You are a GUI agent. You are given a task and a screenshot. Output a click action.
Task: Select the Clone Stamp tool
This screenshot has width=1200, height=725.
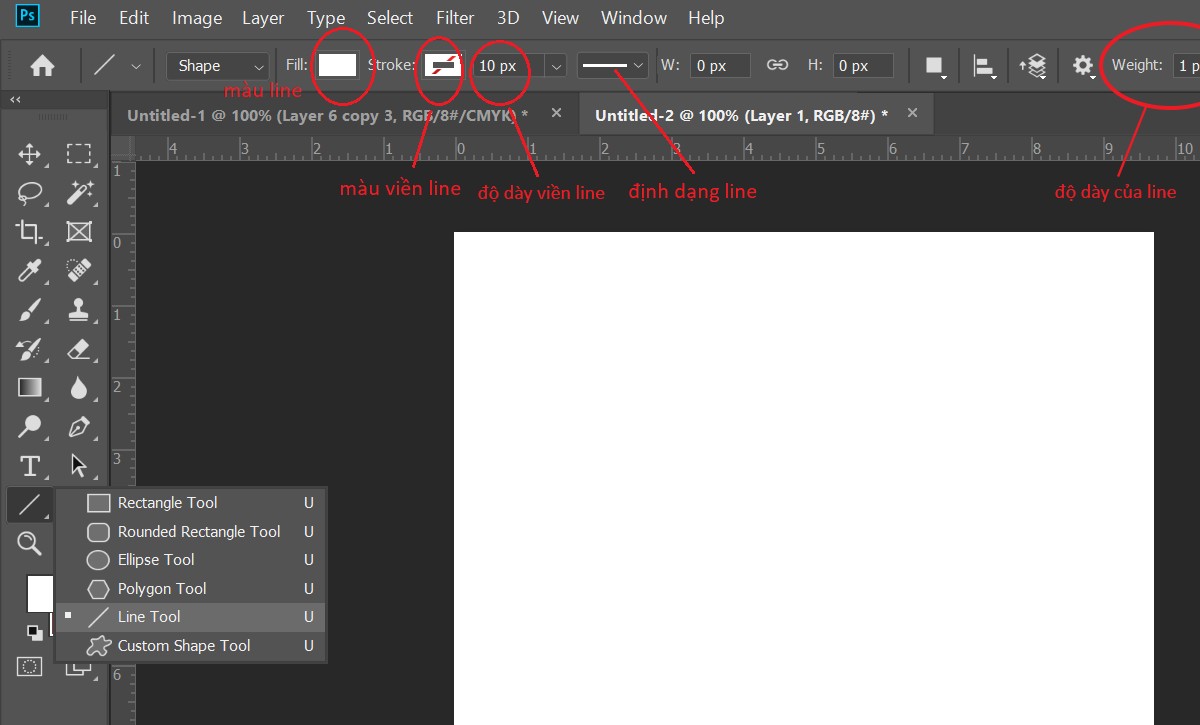[80, 310]
